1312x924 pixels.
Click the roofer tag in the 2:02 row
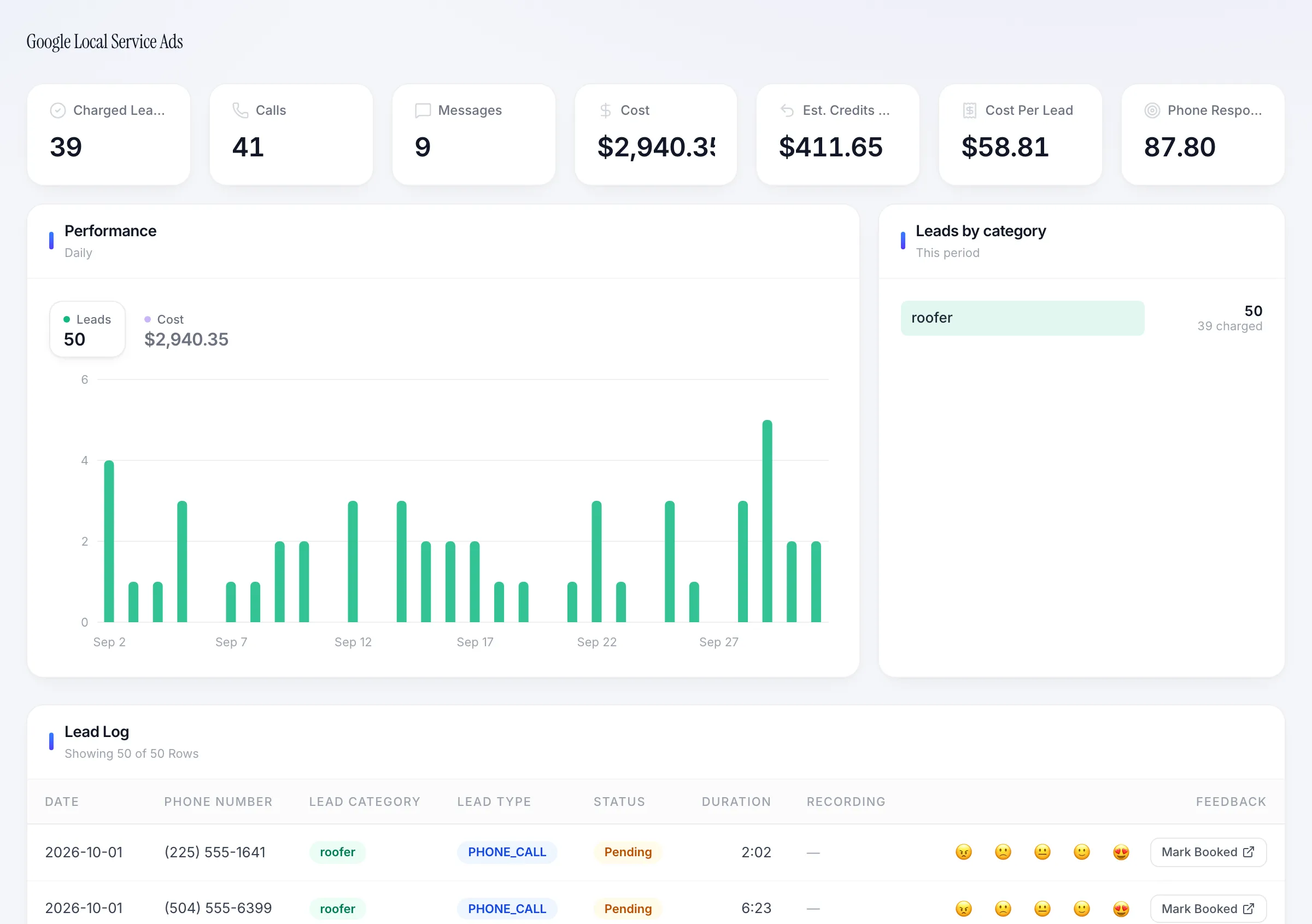click(x=337, y=852)
